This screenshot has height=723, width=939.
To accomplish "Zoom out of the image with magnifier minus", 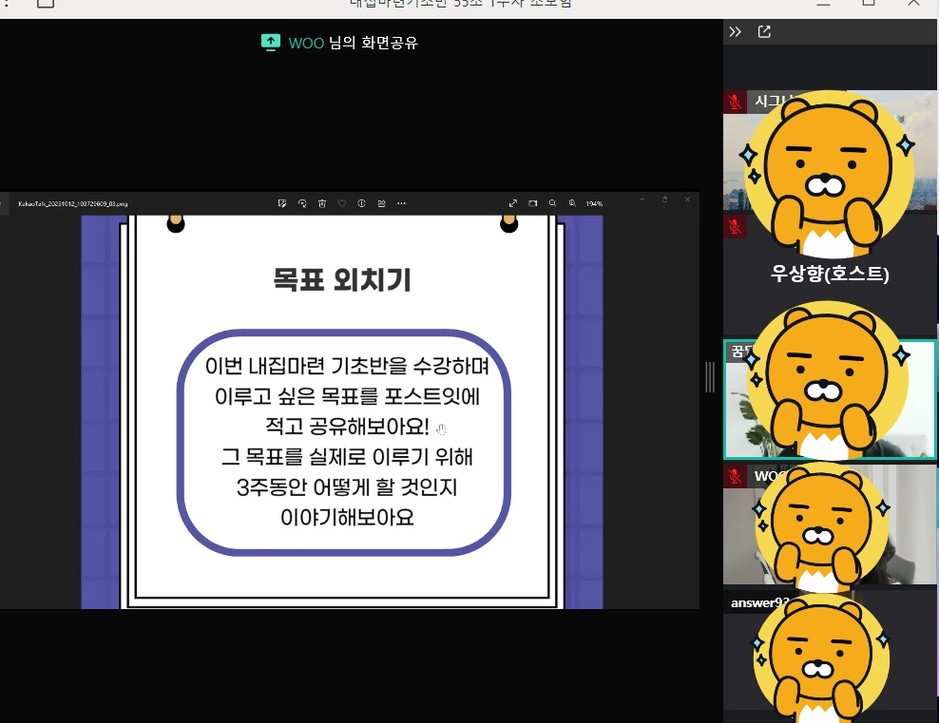I will (x=552, y=204).
